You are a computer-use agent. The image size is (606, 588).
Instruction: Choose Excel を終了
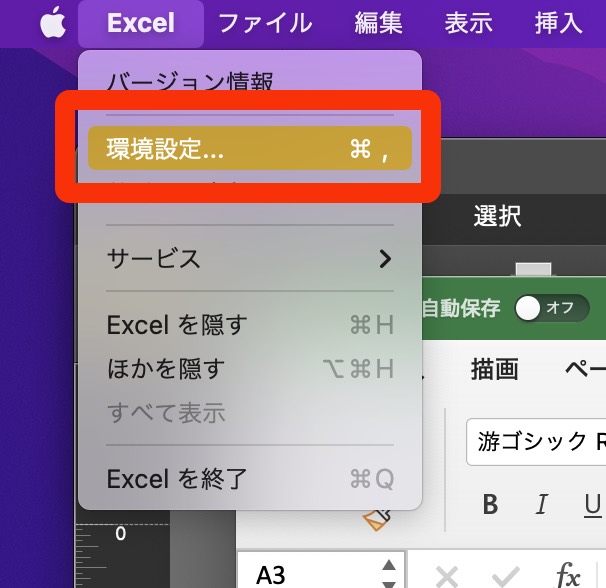[x=250, y=479]
